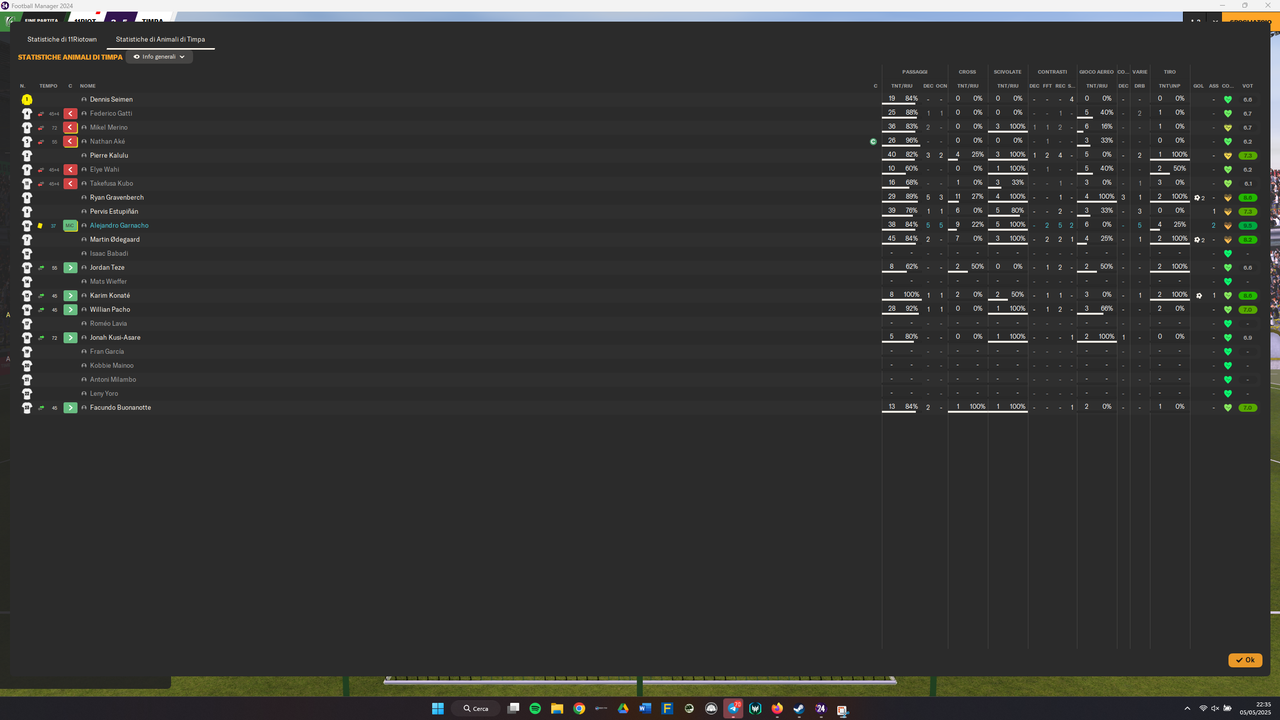This screenshot has width=1280, height=720.
Task: Click Alejandro Garnacho's 9.5 rating badge
Action: pyautogui.click(x=1247, y=226)
